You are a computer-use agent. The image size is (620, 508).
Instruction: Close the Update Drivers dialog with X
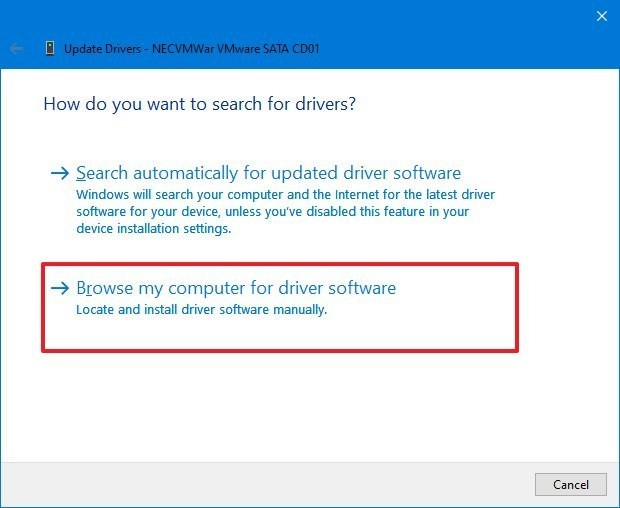[x=601, y=16]
